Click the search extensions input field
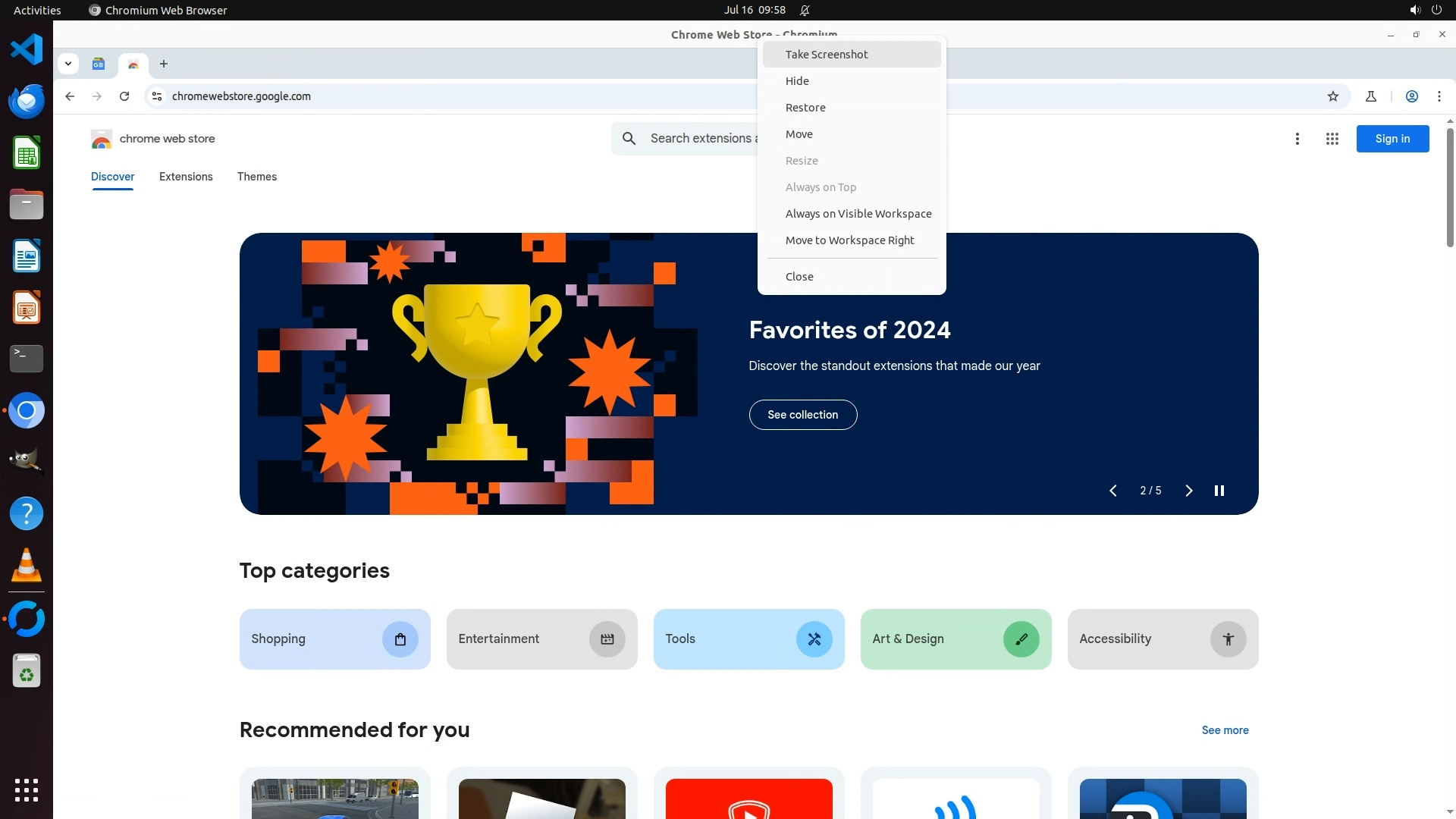1456x819 pixels. [698, 138]
